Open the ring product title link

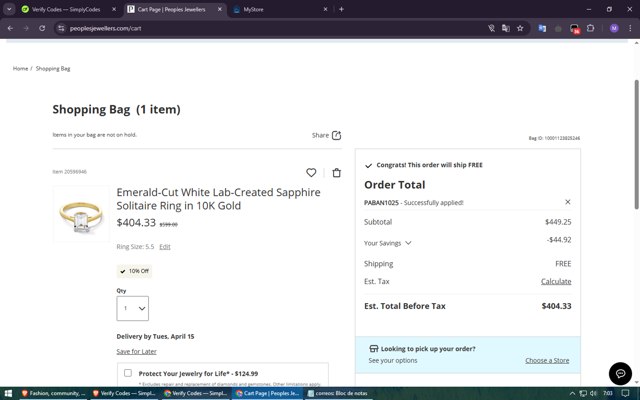(218, 199)
